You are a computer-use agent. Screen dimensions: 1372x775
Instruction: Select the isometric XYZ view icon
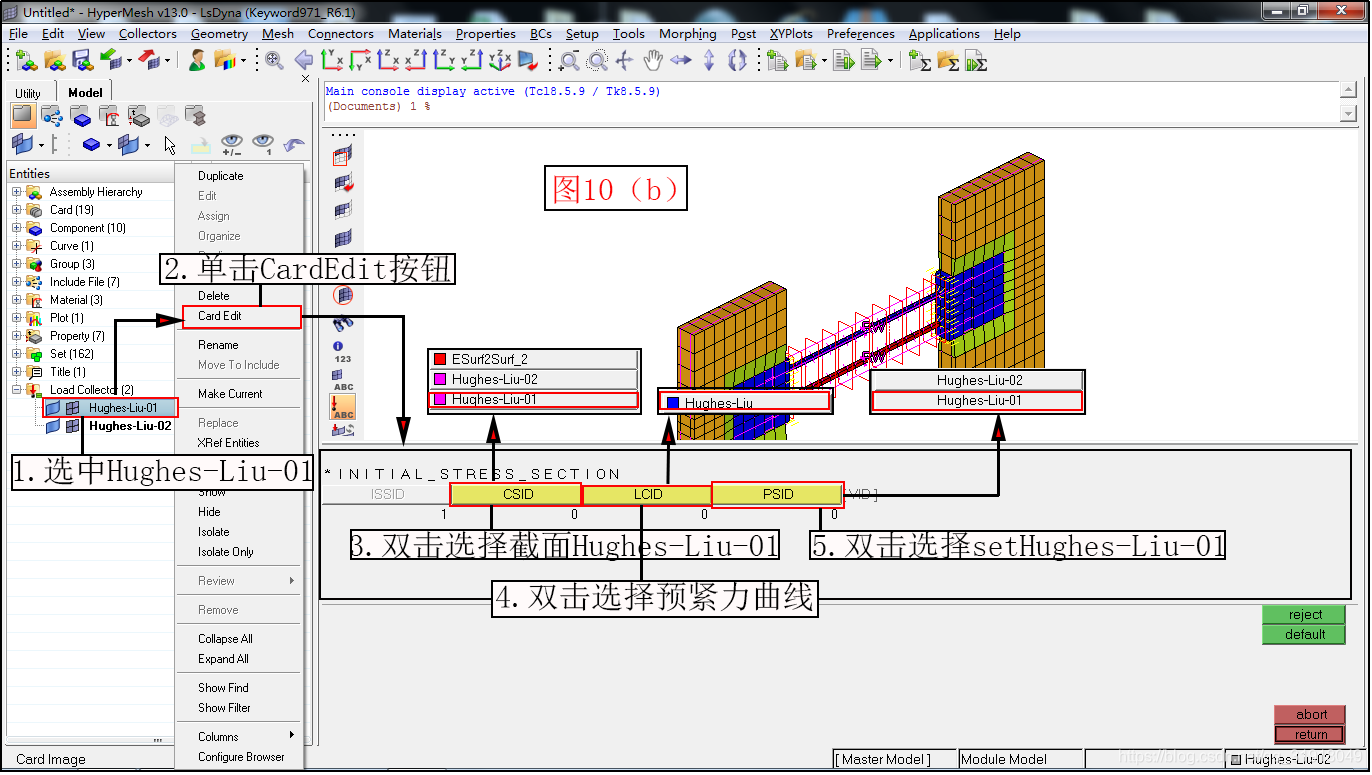point(499,61)
